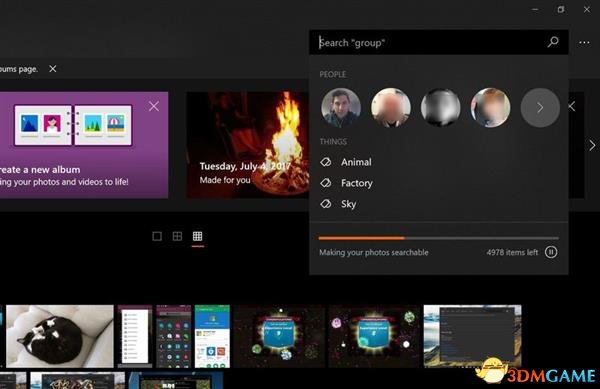This screenshot has width=600, height=389.
Task: Close the Create a new album card
Action: pos(154,106)
